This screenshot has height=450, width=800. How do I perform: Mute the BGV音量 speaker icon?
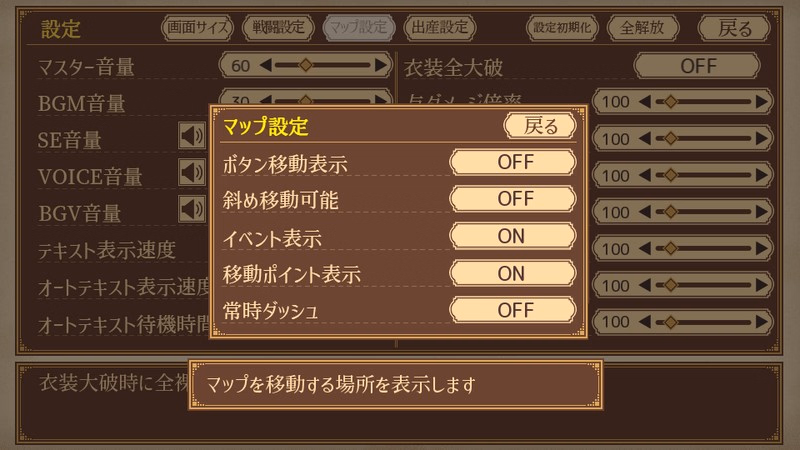point(192,209)
